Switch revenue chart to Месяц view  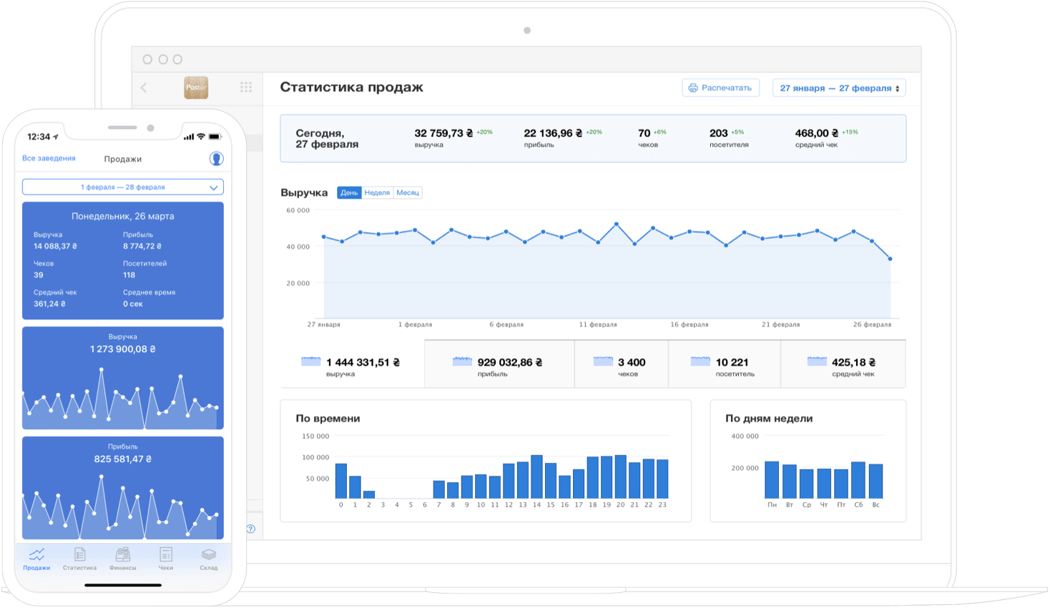tap(408, 193)
